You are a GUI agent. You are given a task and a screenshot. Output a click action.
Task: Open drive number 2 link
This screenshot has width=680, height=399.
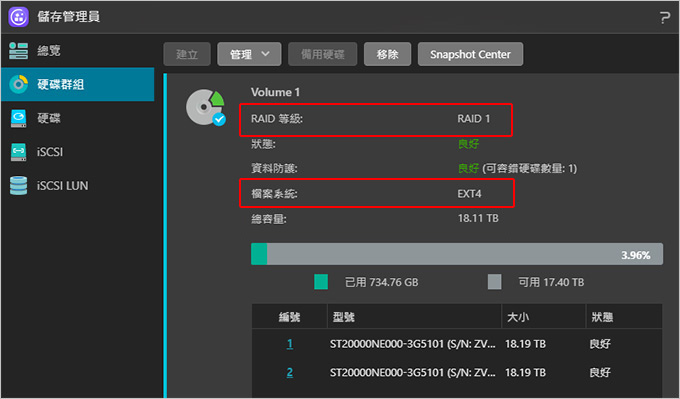point(290,373)
